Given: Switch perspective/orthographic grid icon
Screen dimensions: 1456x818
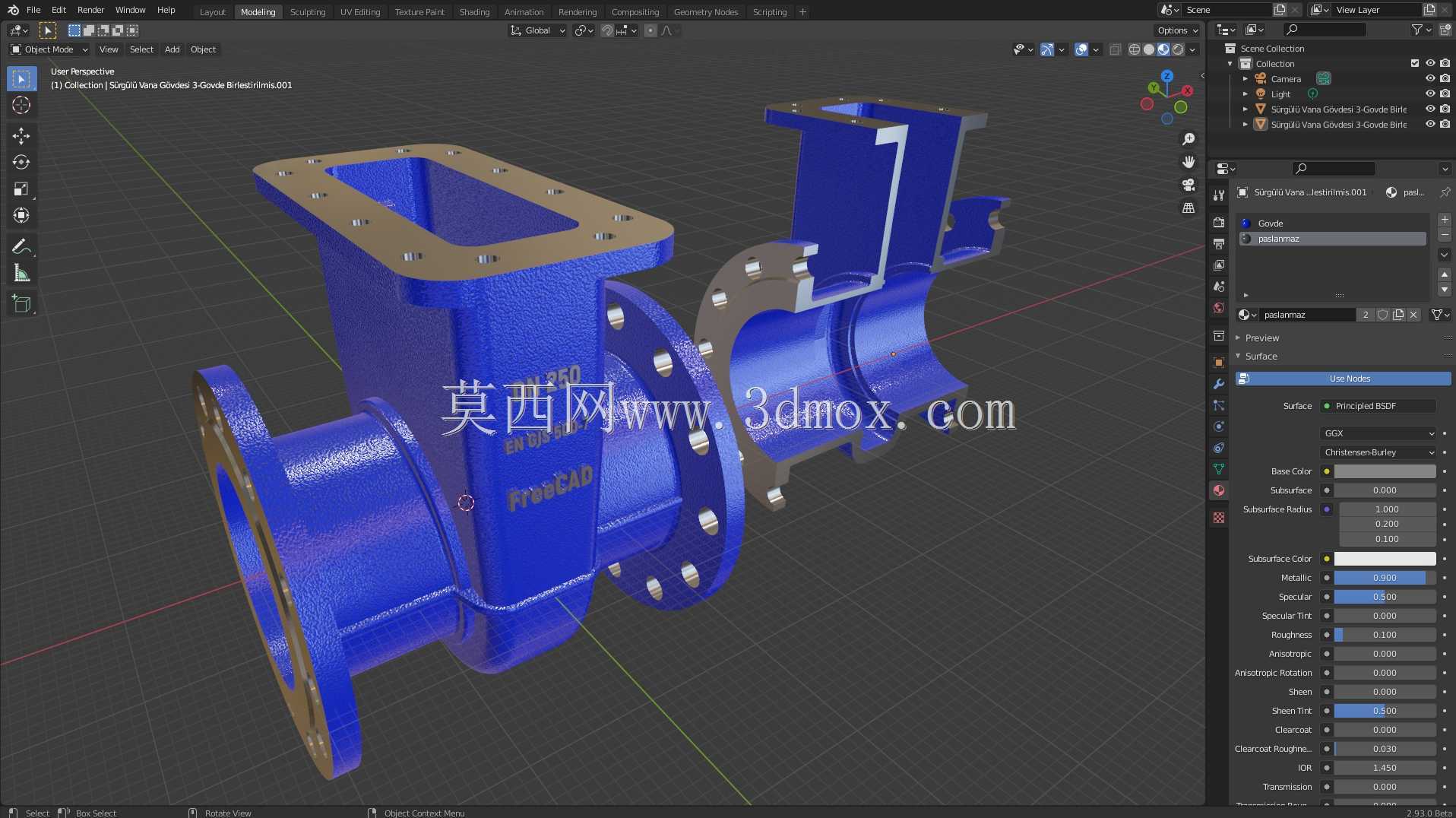Looking at the screenshot, I should pyautogui.click(x=1189, y=208).
